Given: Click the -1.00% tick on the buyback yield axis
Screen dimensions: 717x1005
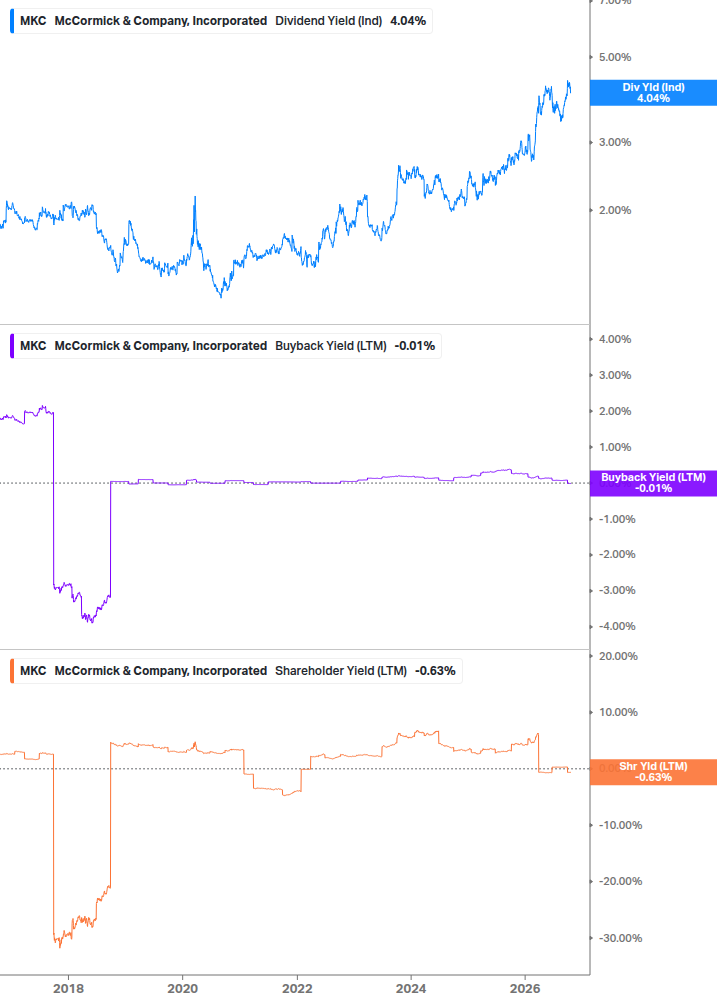Looking at the screenshot, I should click(617, 519).
